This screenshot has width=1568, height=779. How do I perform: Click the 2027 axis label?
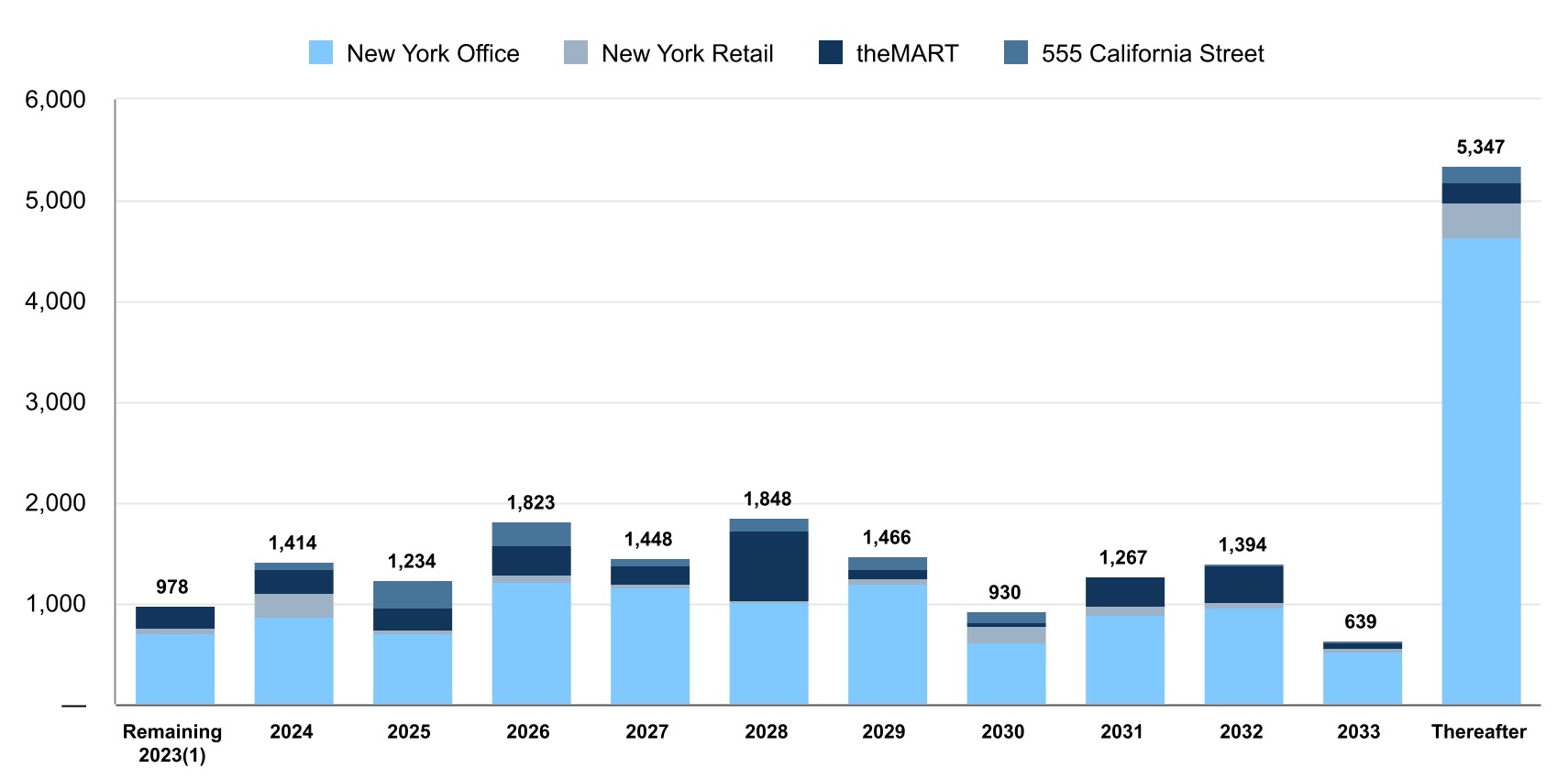click(x=647, y=731)
